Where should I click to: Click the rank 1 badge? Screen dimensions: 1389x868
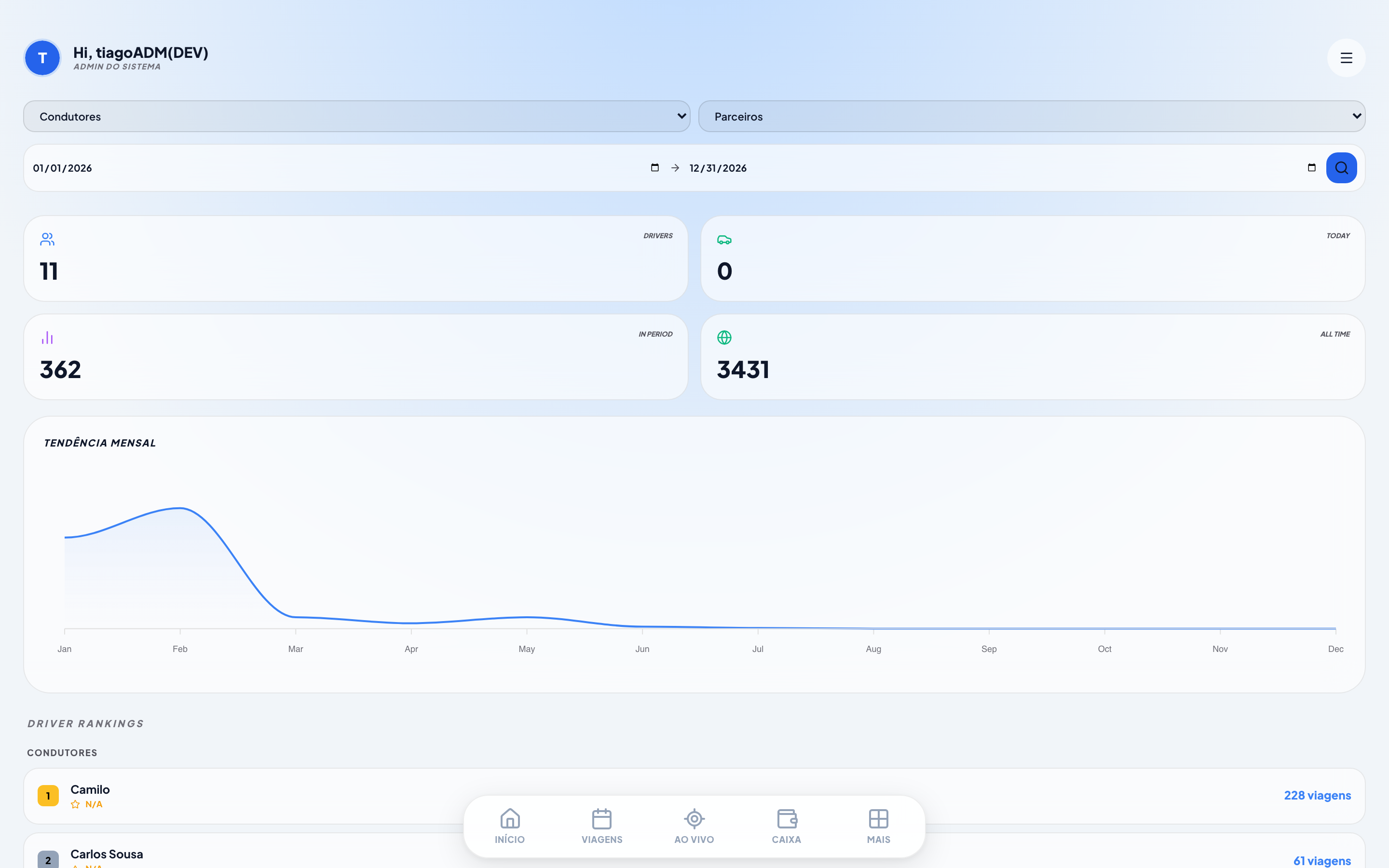pyautogui.click(x=48, y=796)
